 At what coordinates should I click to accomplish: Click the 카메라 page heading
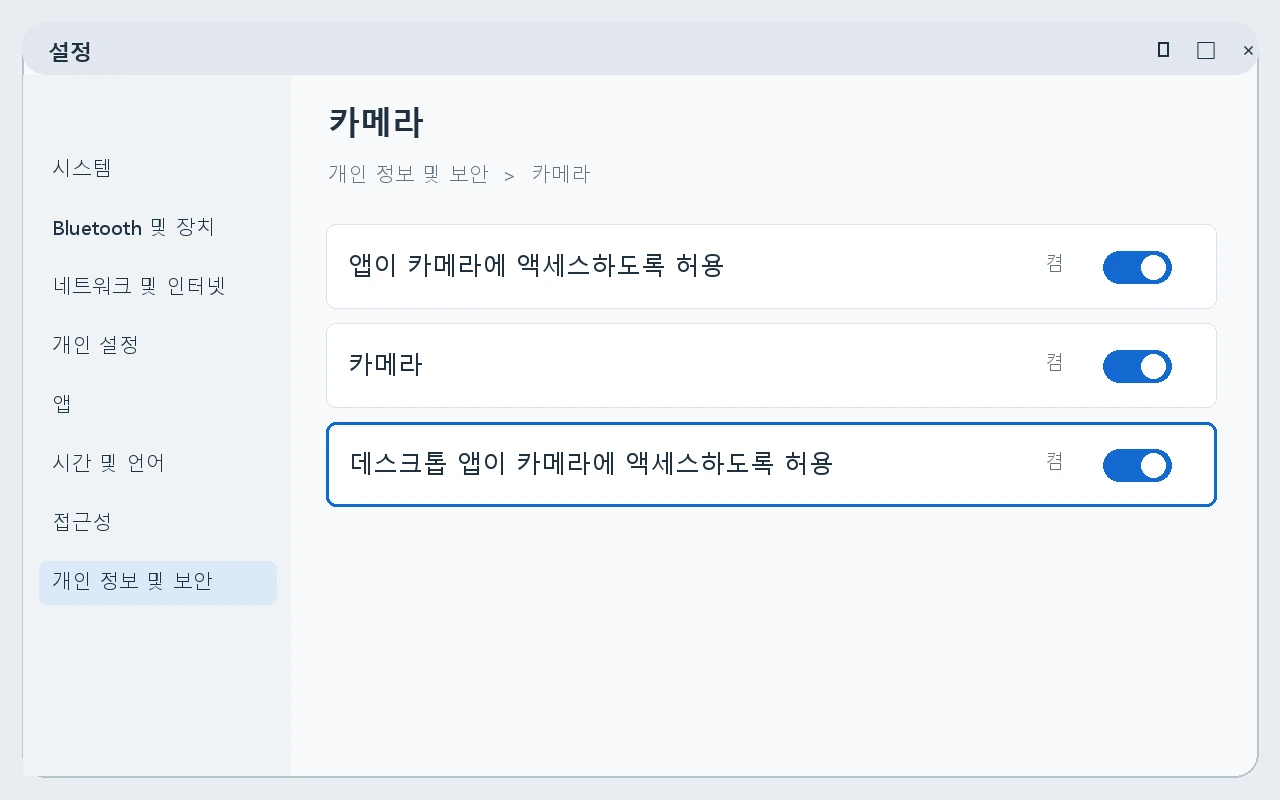(376, 123)
